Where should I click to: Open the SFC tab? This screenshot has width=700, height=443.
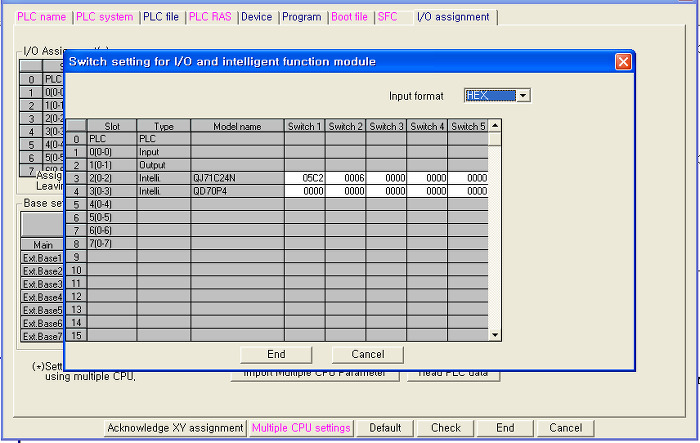[388, 17]
